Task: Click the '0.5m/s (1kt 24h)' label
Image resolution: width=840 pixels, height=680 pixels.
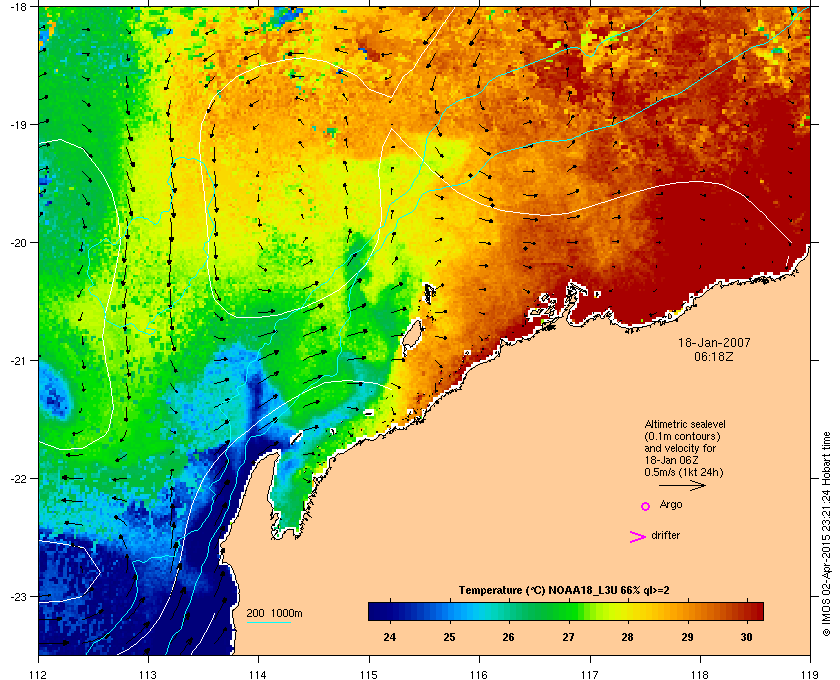Action: pyautogui.click(x=684, y=473)
